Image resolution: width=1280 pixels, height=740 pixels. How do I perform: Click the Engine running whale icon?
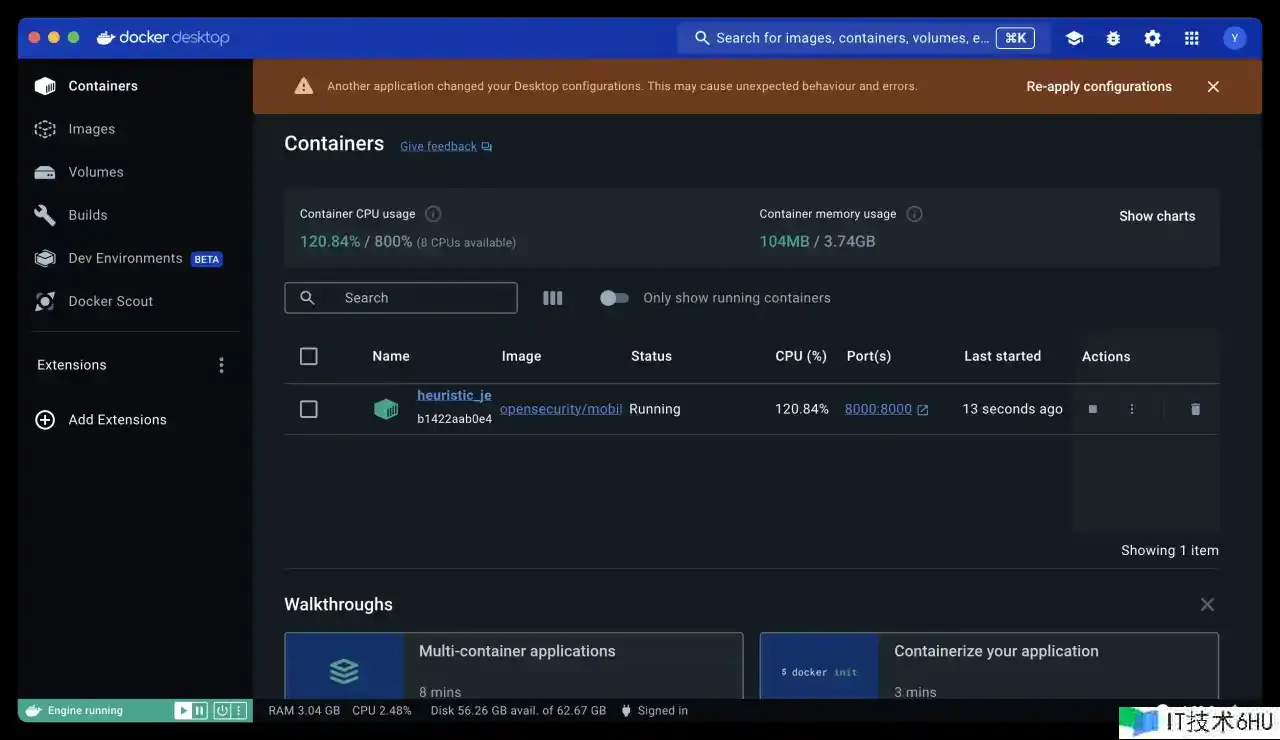click(x=34, y=711)
